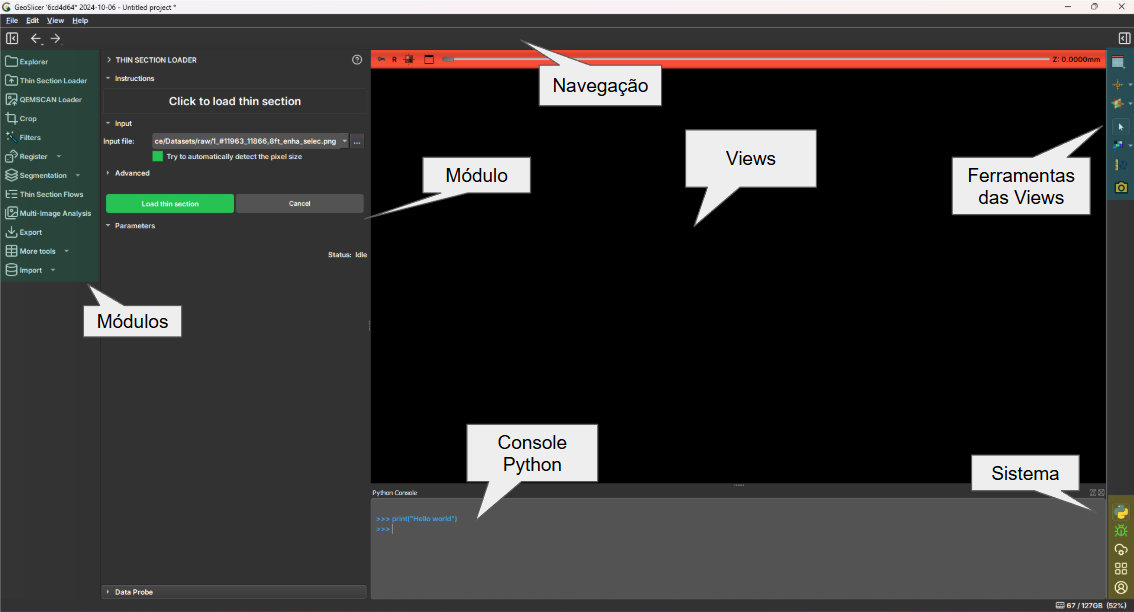Open the View menu

click(x=55, y=20)
